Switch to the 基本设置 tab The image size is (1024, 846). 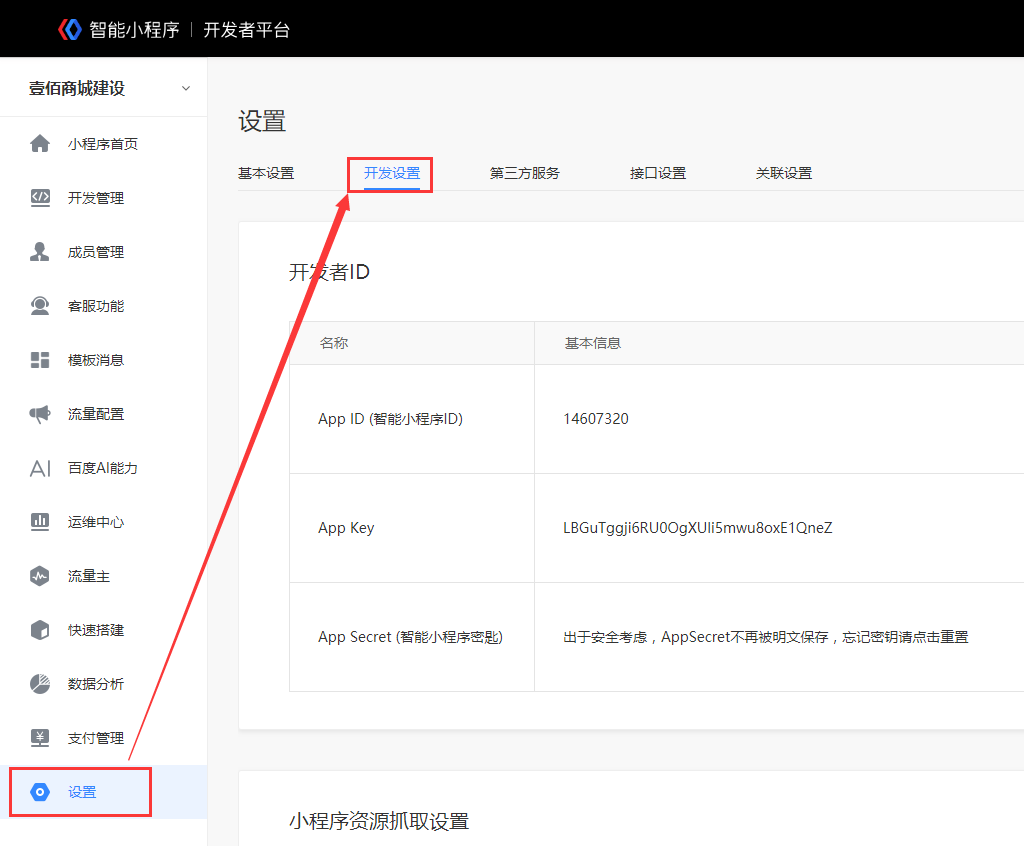coord(266,173)
